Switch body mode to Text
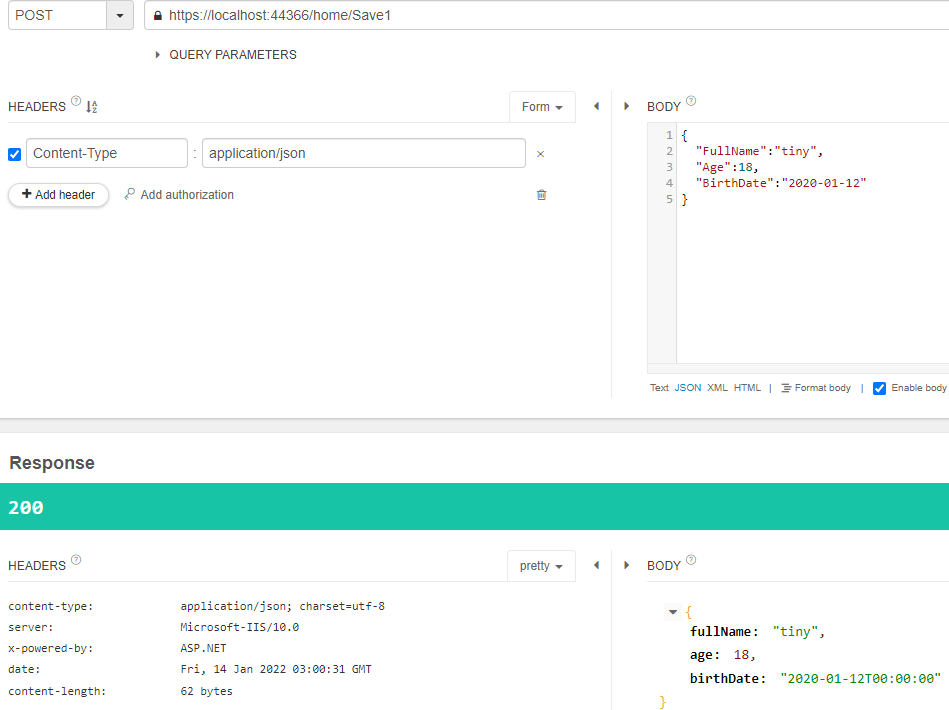 coord(659,388)
